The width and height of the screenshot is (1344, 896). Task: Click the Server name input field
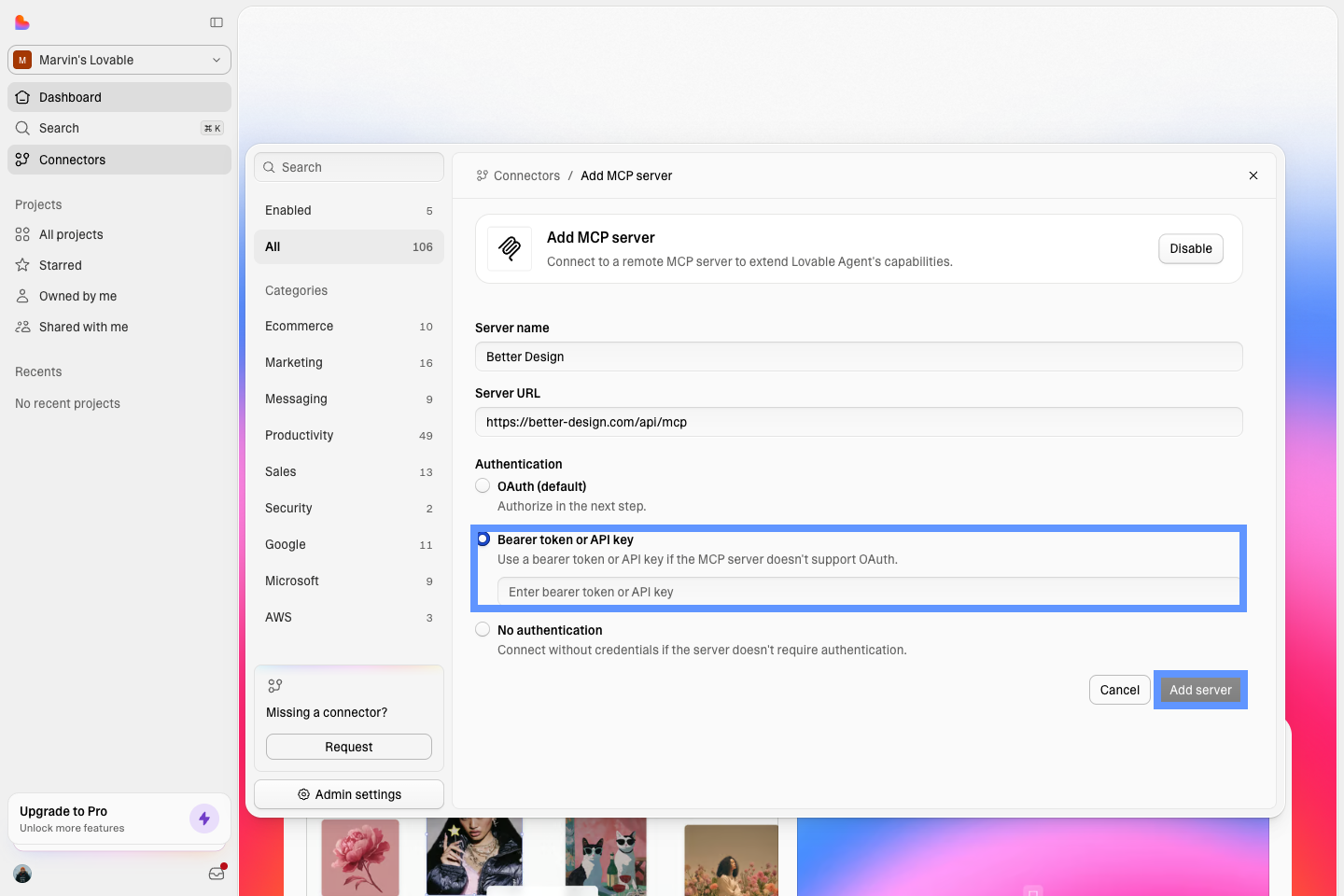(x=859, y=357)
